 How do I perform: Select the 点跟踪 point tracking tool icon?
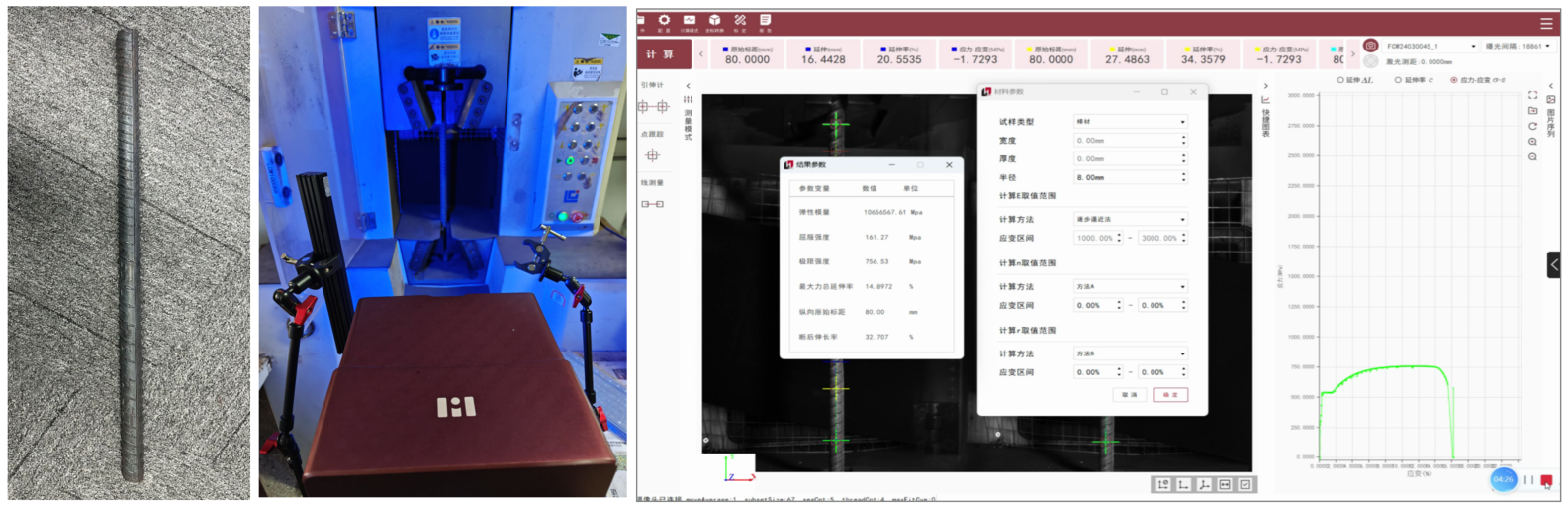coord(652,154)
